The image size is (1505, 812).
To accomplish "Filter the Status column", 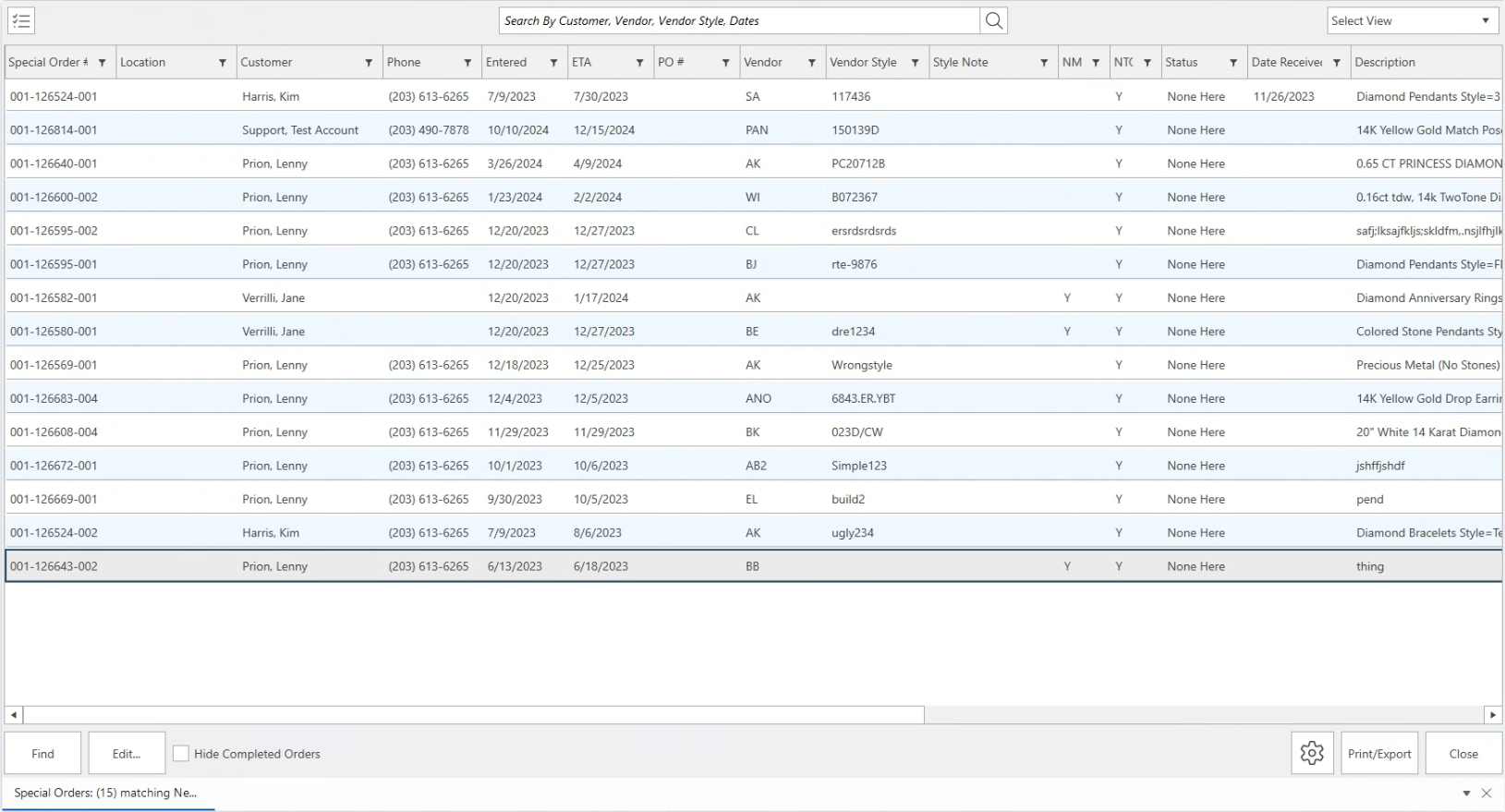I will coord(1233,63).
